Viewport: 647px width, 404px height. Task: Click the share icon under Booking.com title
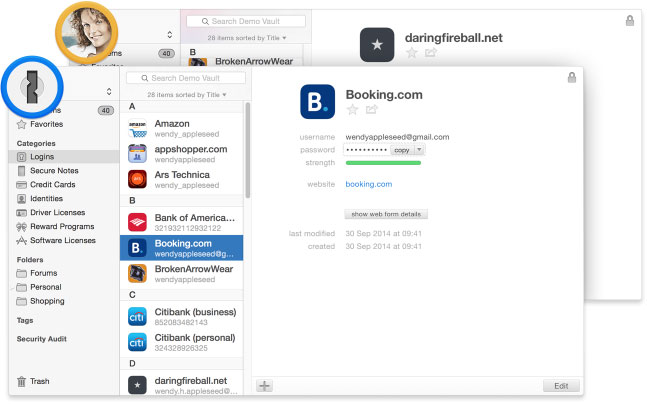coord(371,109)
